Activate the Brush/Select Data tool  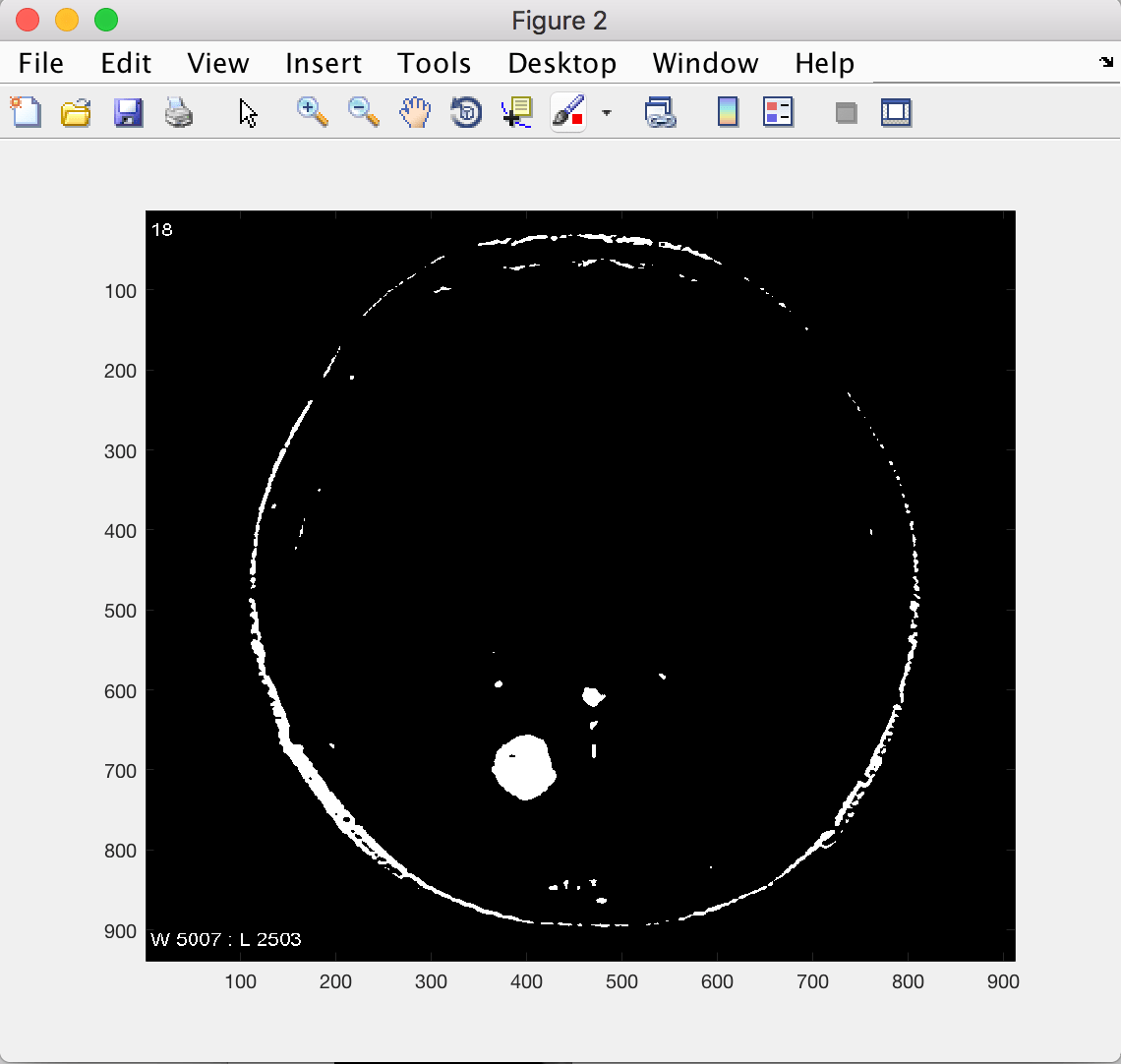pos(566,111)
